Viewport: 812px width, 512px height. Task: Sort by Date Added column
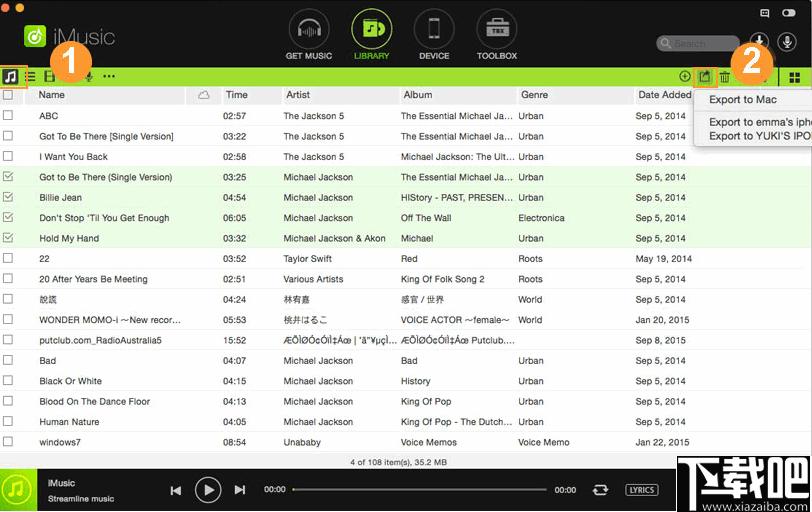664,95
